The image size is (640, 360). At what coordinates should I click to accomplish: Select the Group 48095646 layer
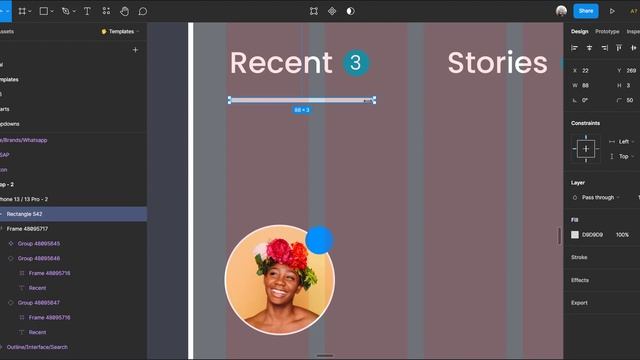pyautogui.click(x=73, y=258)
